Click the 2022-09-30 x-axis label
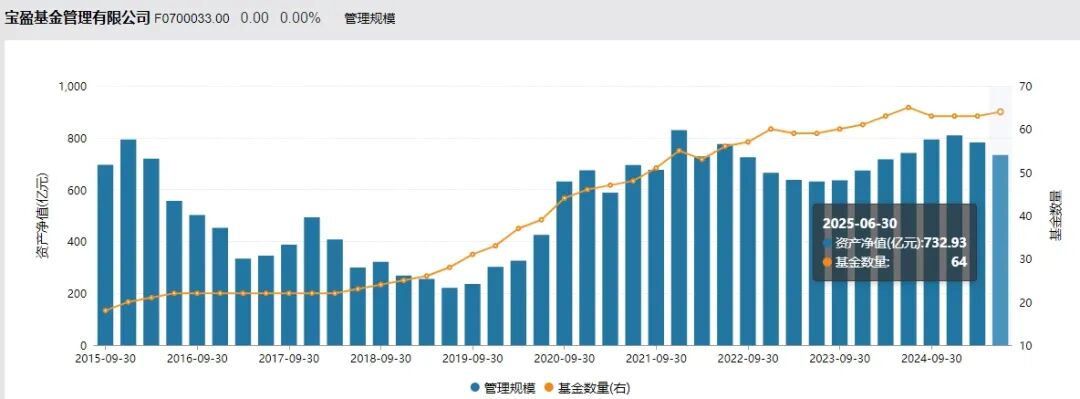The height and width of the screenshot is (399, 1080). [748, 359]
